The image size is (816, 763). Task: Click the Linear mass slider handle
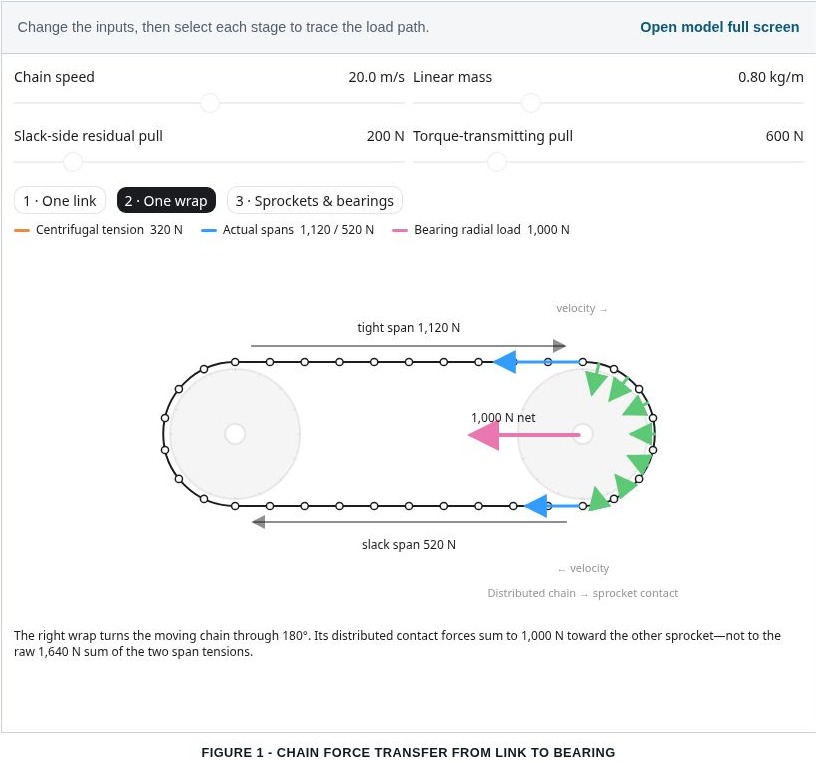(531, 103)
